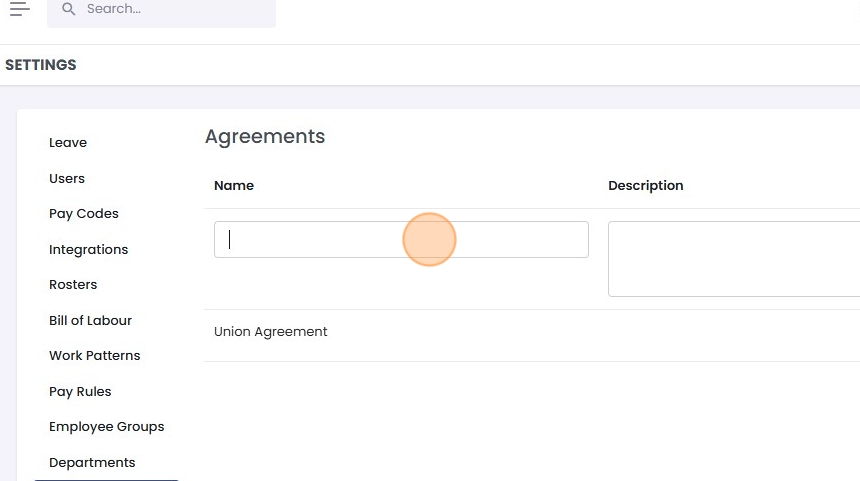Click the Description column header
The height and width of the screenshot is (481, 860).
tap(646, 186)
